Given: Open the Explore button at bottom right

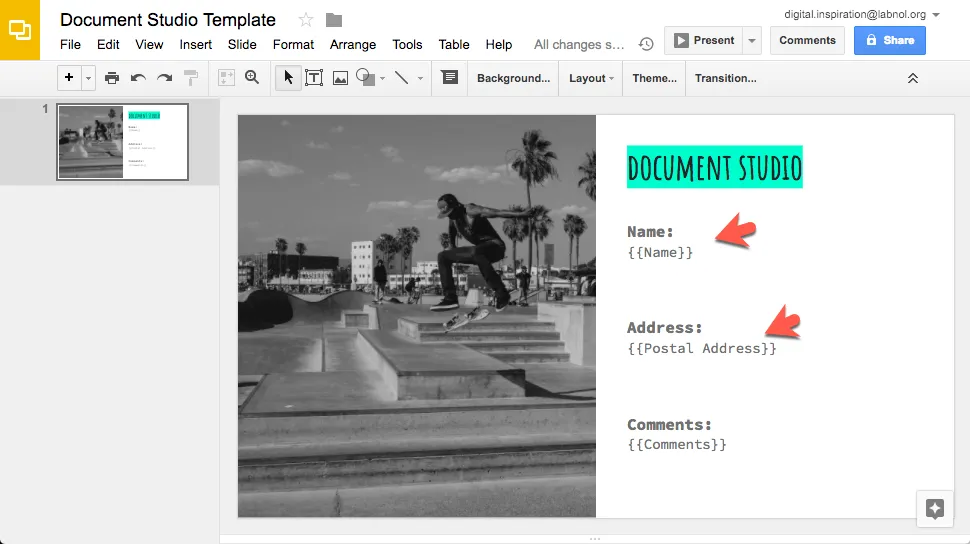Looking at the screenshot, I should (x=935, y=509).
